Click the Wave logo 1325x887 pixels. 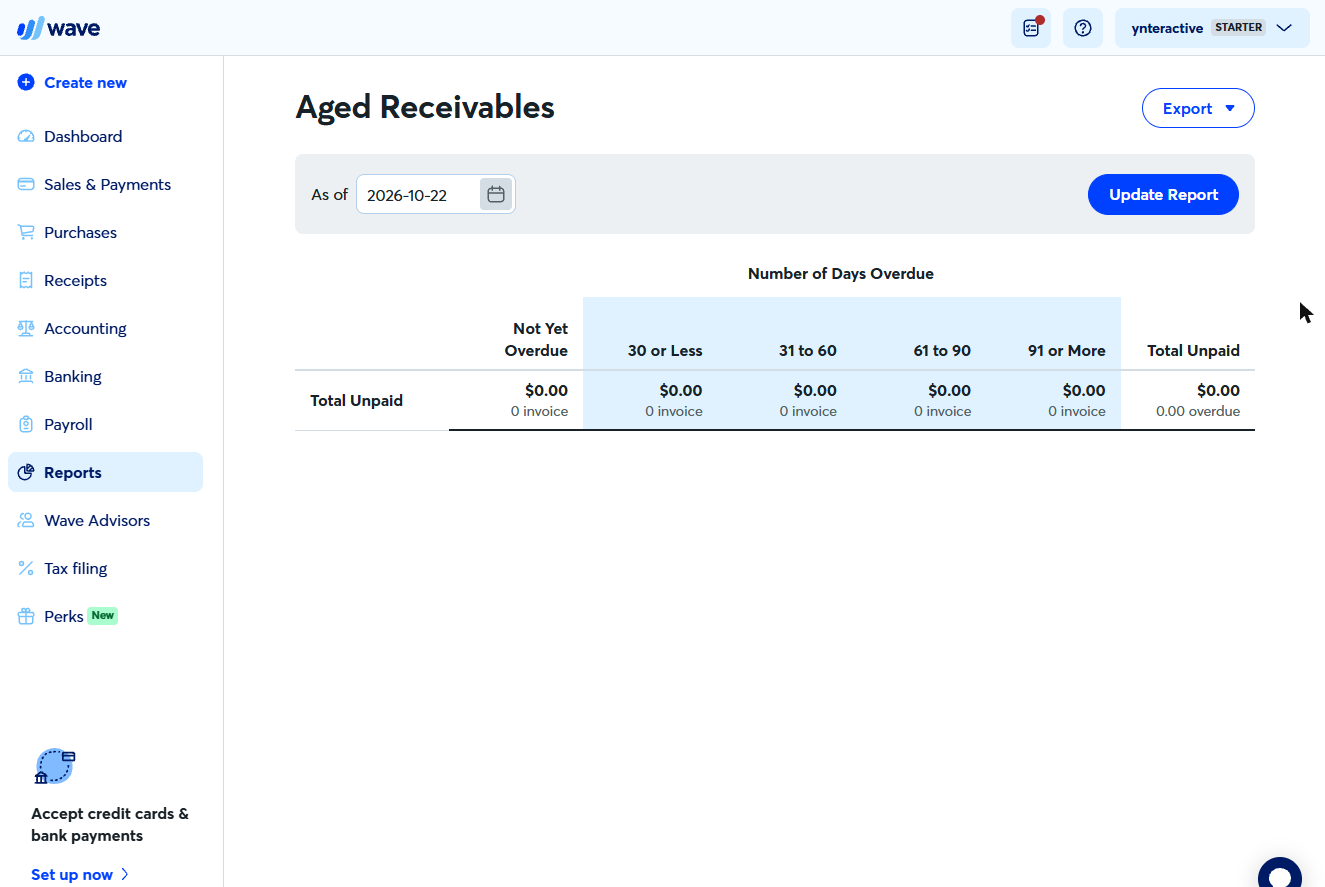58,28
